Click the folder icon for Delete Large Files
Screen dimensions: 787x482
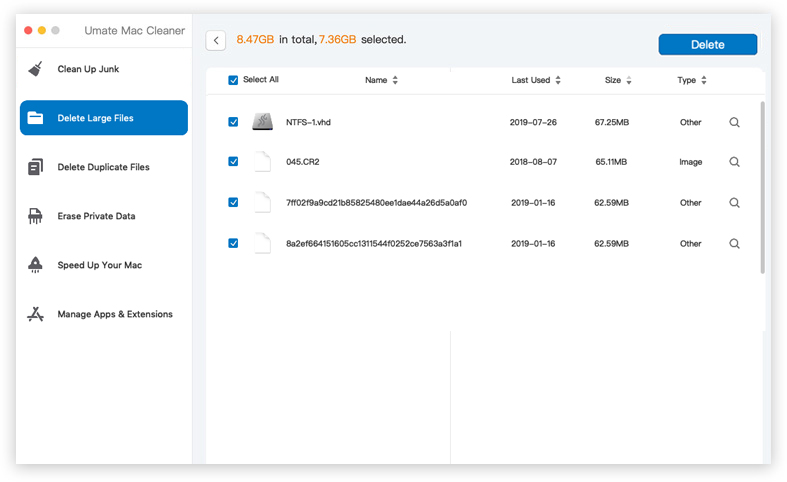[x=35, y=118]
